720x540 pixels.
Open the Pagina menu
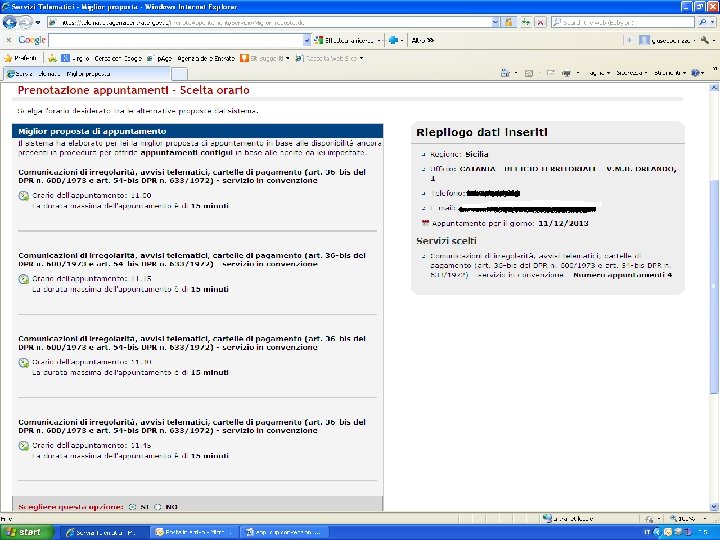coord(599,73)
